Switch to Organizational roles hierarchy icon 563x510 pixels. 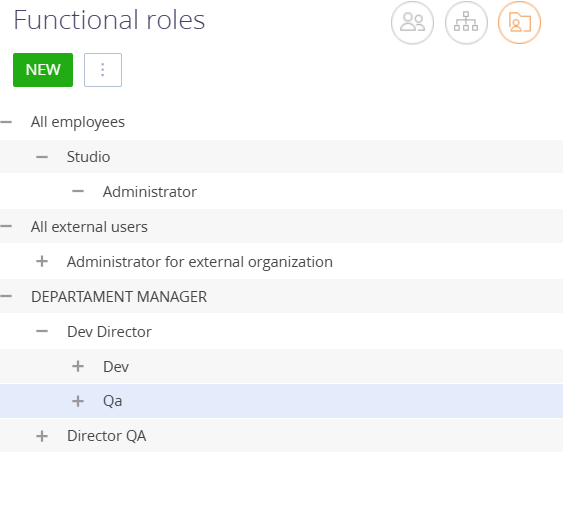pos(466,23)
